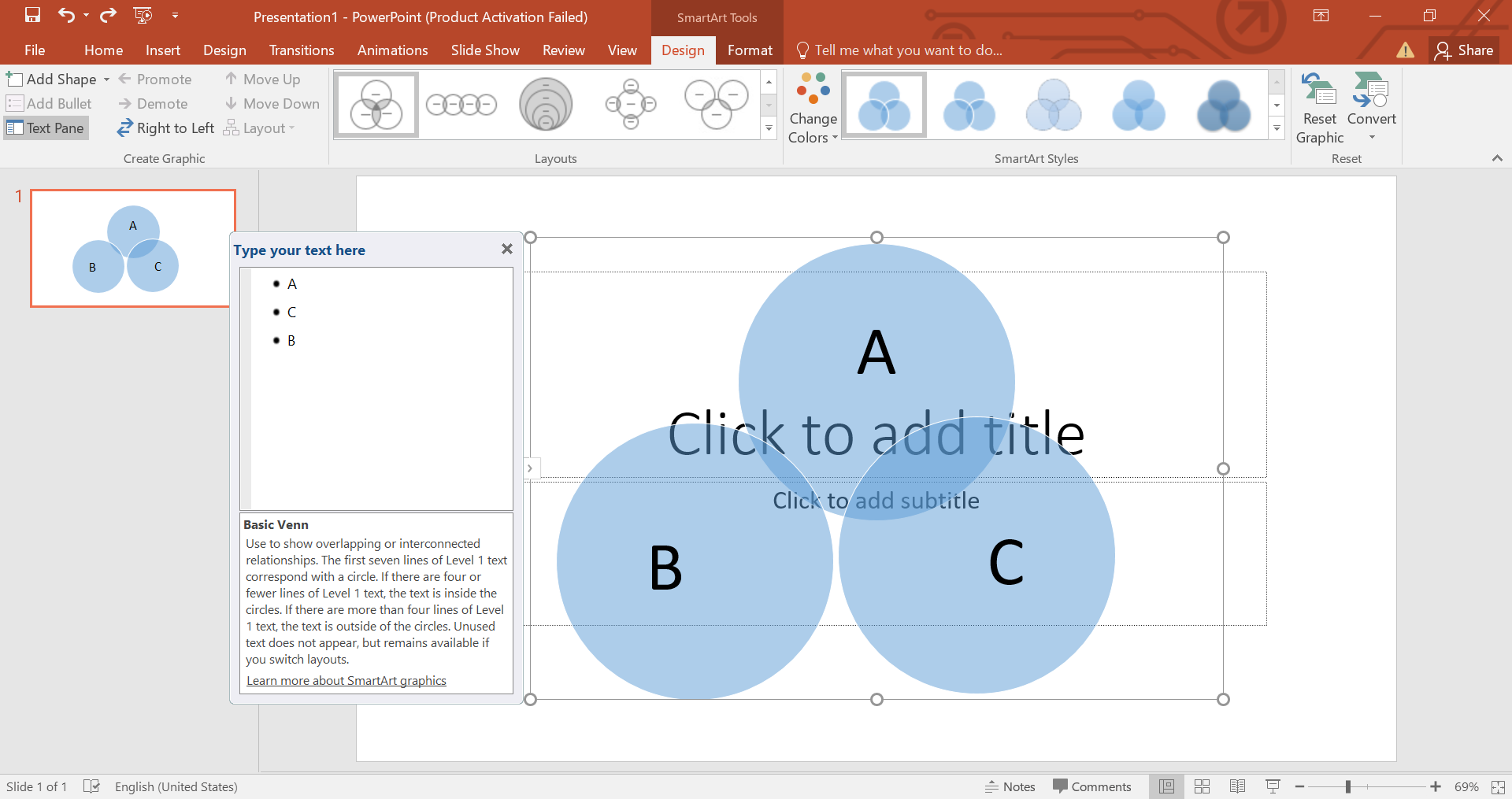Start presentation from beginning icon
The height and width of the screenshot is (799, 1512).
click(143, 15)
